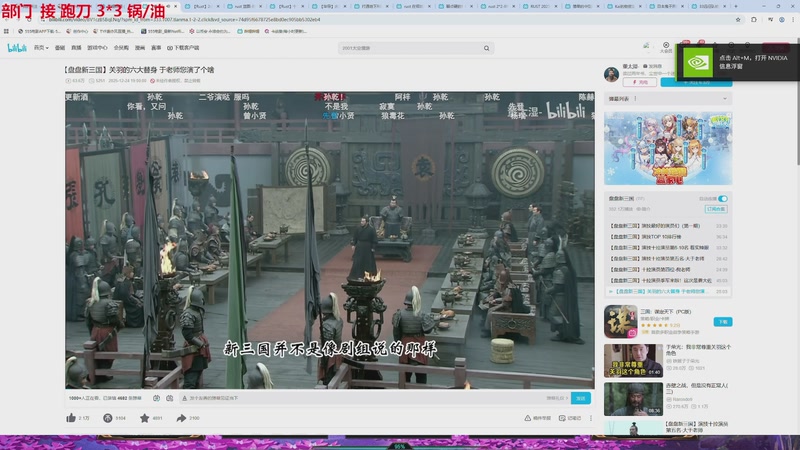Image resolution: width=800 pixels, height=450 pixels.
Task: Expand the 弹幕列表 danmaku list panel
Action: tap(724, 98)
